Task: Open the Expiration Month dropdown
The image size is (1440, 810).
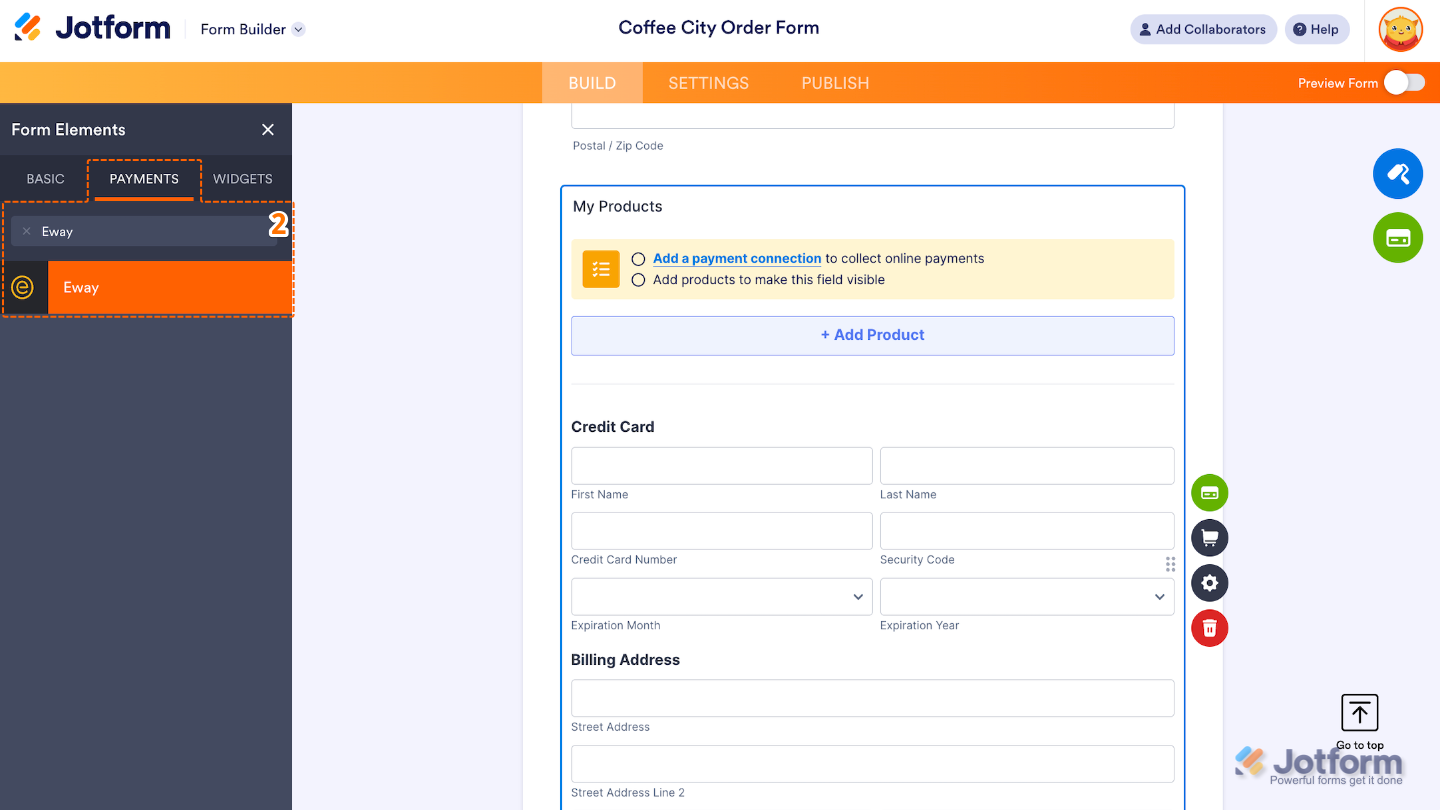Action: [x=721, y=597]
